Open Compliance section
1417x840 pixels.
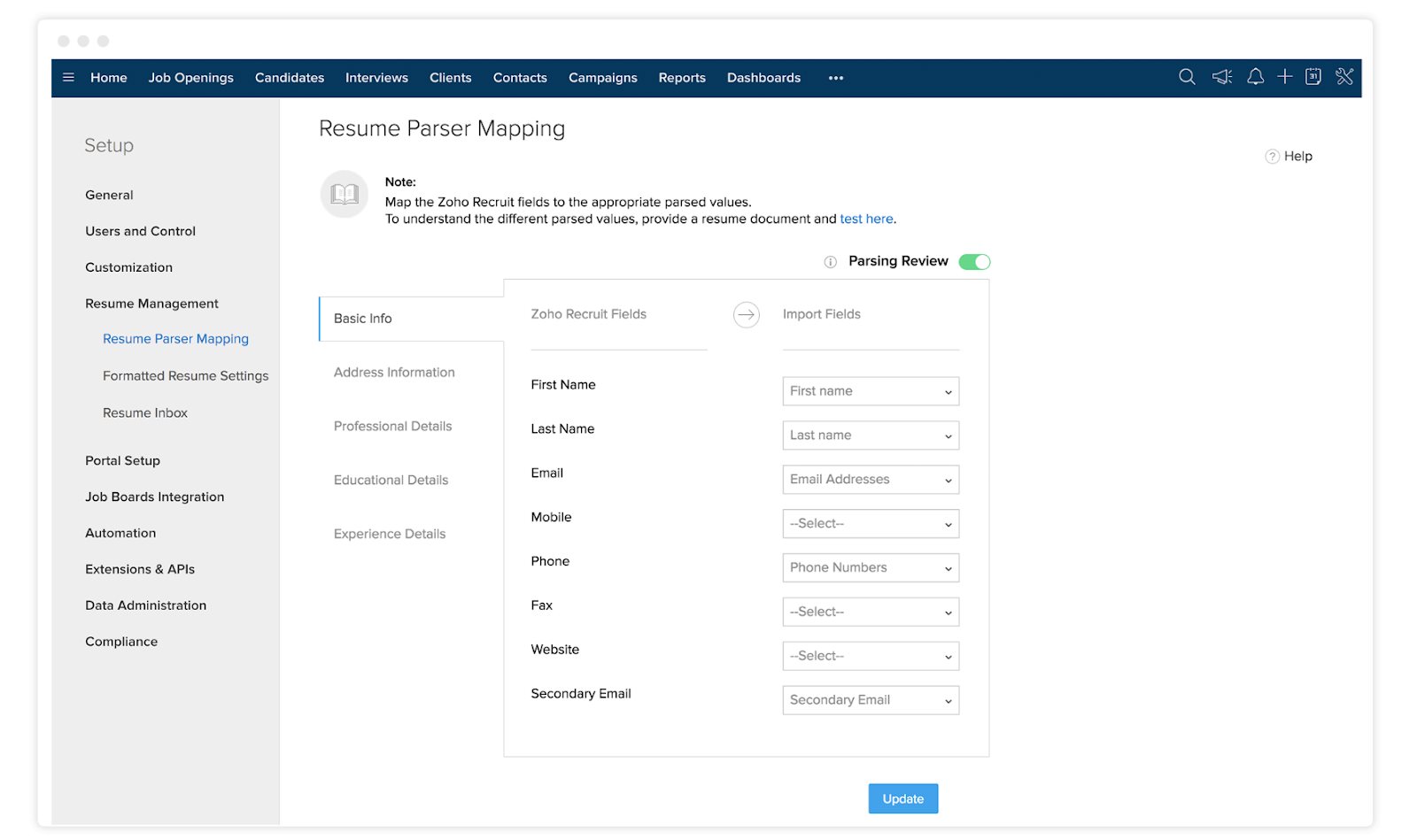[x=121, y=643]
